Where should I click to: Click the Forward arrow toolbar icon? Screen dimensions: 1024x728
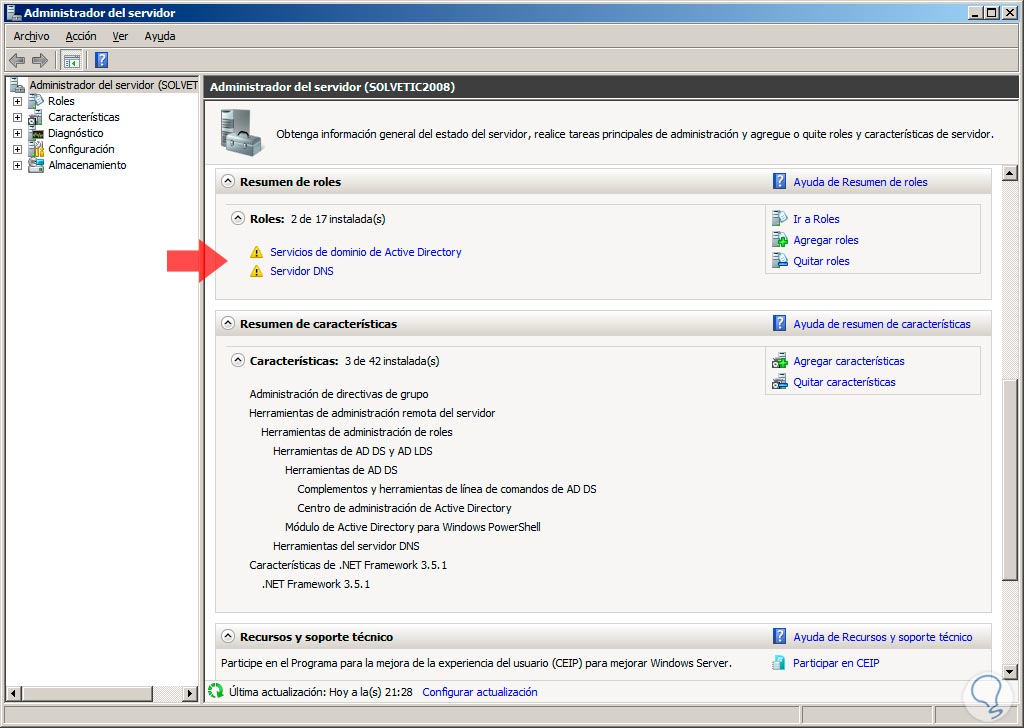click(40, 61)
